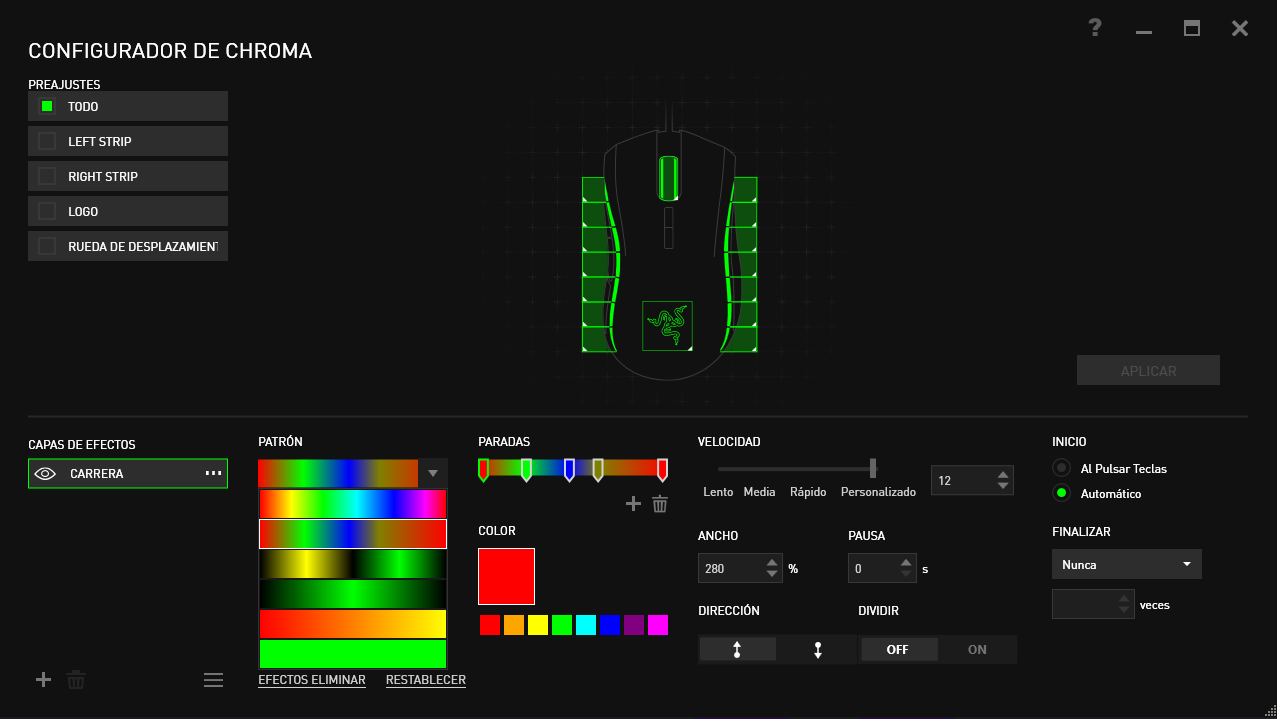The image size is (1277, 719).
Task: Increase the Pausa seconds value
Action: pos(905,563)
